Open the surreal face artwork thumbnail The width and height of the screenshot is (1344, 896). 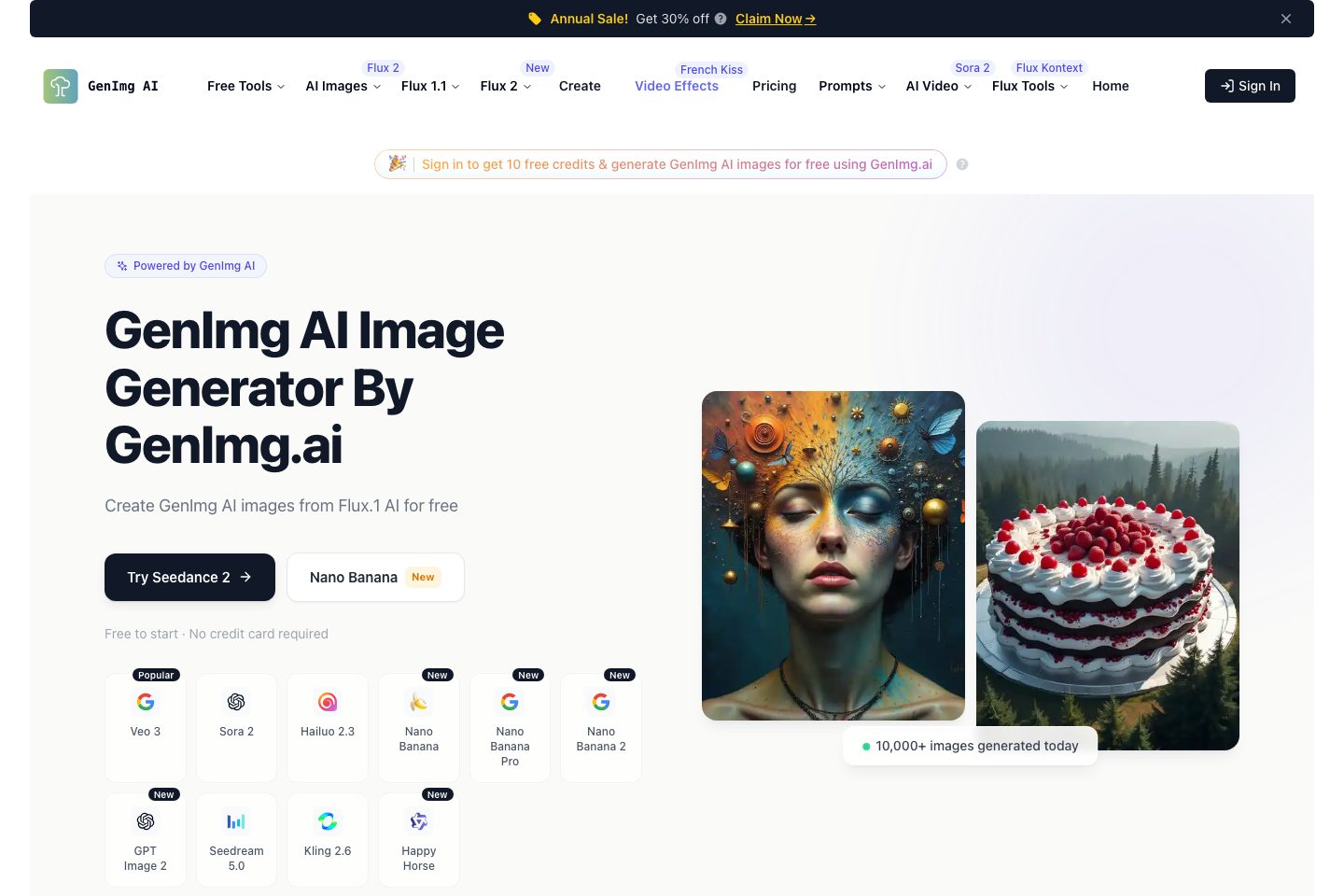(x=833, y=555)
